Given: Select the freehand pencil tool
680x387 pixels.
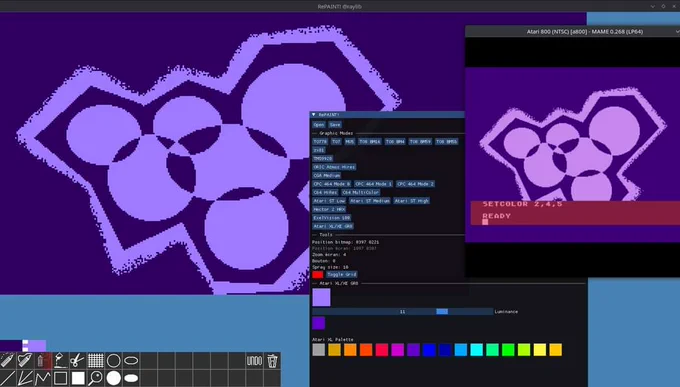Looking at the screenshot, I should coord(25,361).
